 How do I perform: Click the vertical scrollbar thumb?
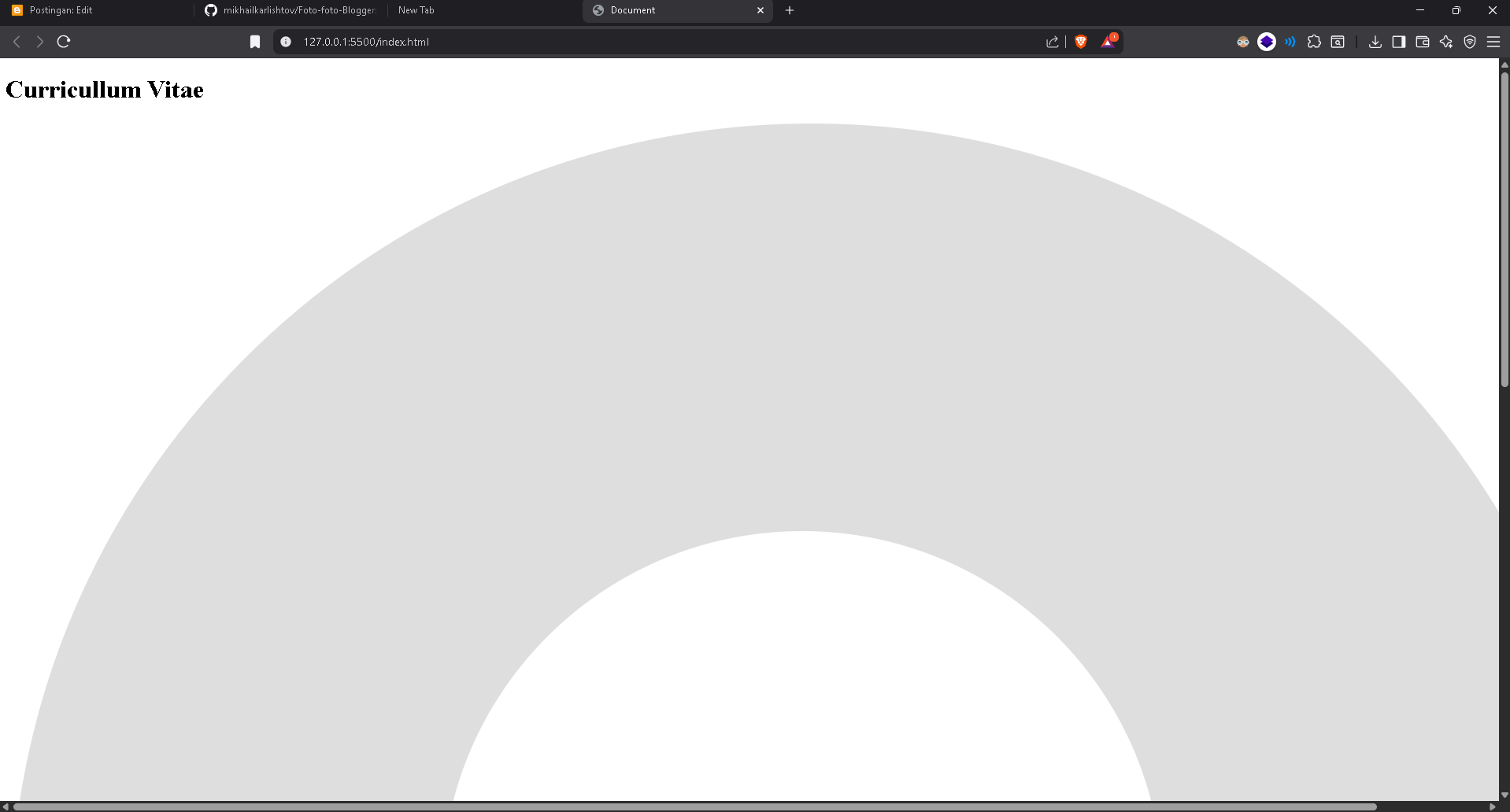tap(1504, 229)
